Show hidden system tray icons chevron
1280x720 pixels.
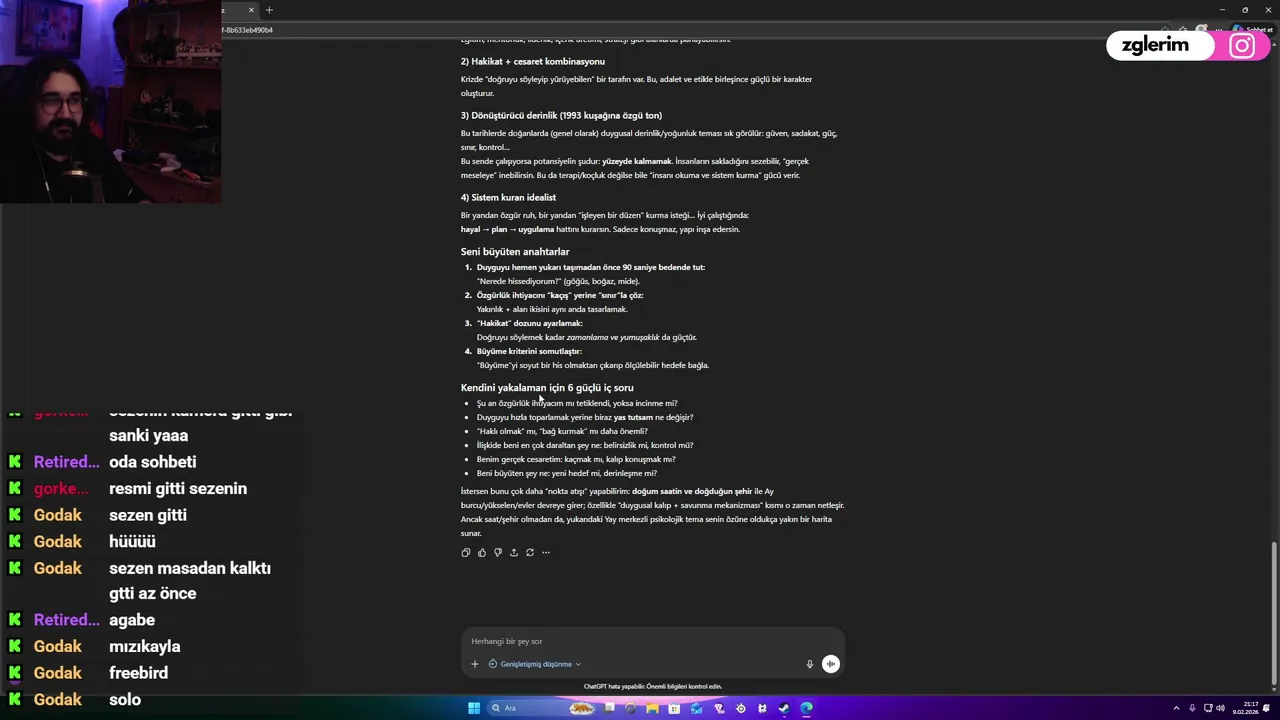[1176, 708]
